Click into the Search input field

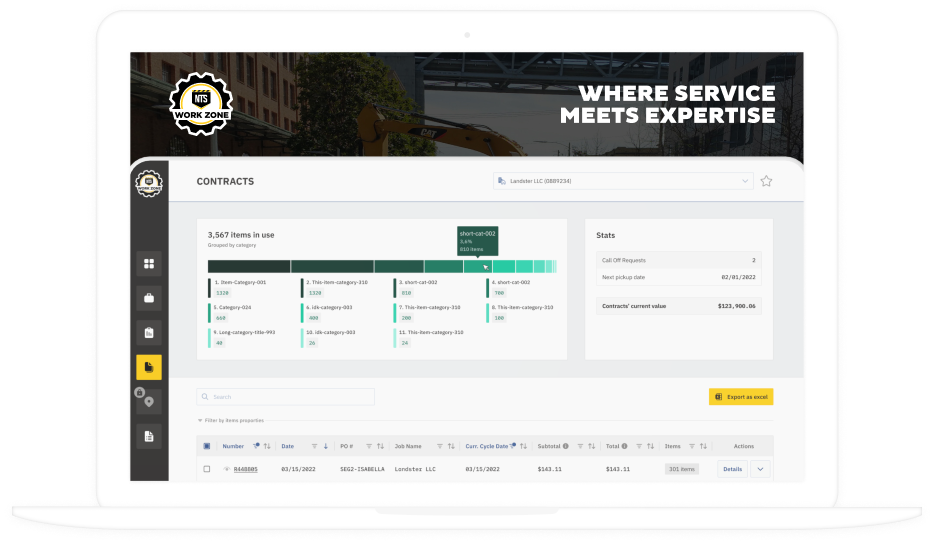286,397
